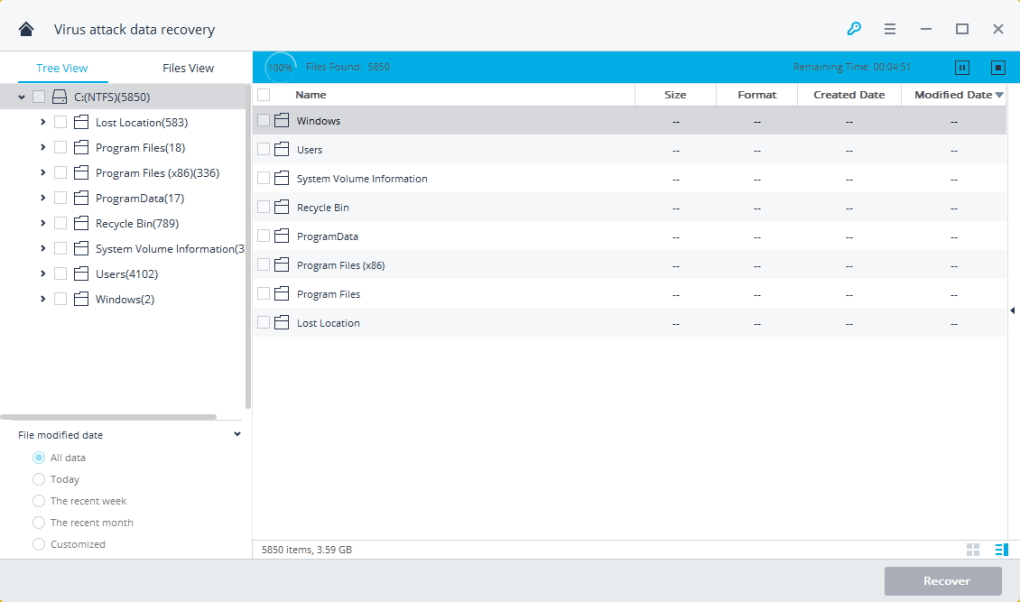Tick the Recycle Bin(789) tree checkbox
The width and height of the screenshot is (1020, 602).
click(x=61, y=223)
